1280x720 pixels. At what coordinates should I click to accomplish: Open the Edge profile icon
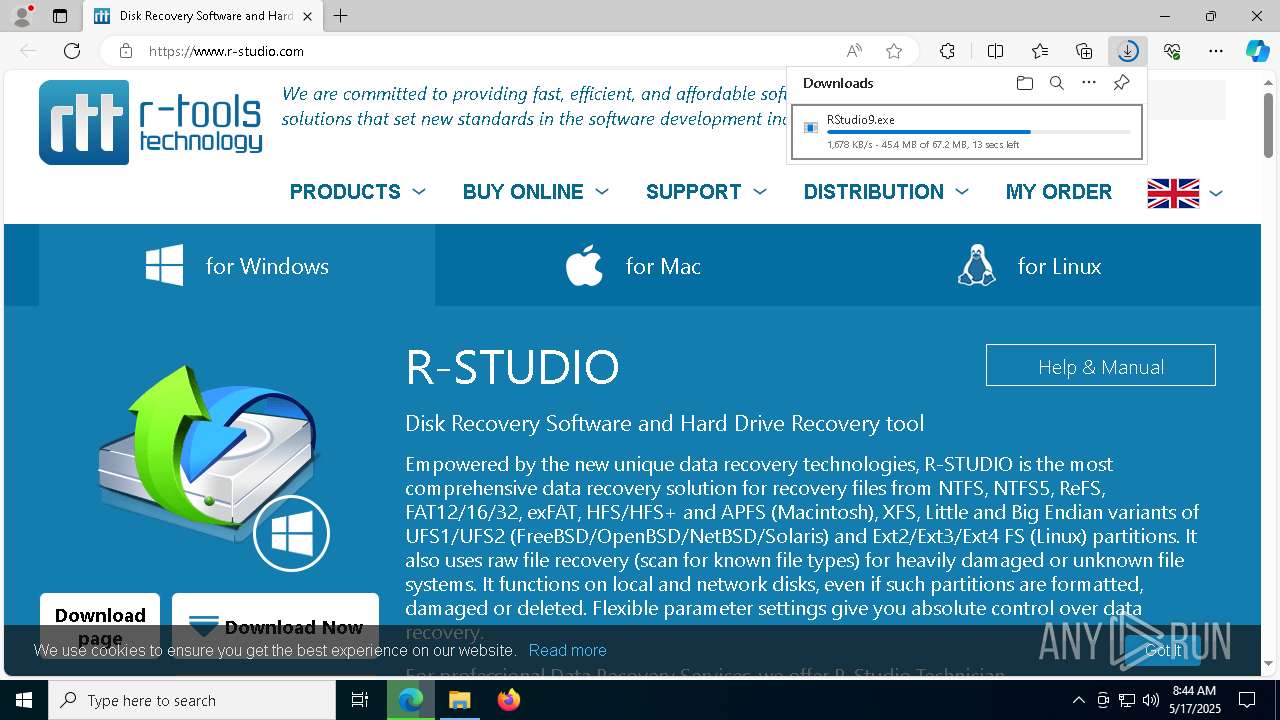(x=22, y=15)
